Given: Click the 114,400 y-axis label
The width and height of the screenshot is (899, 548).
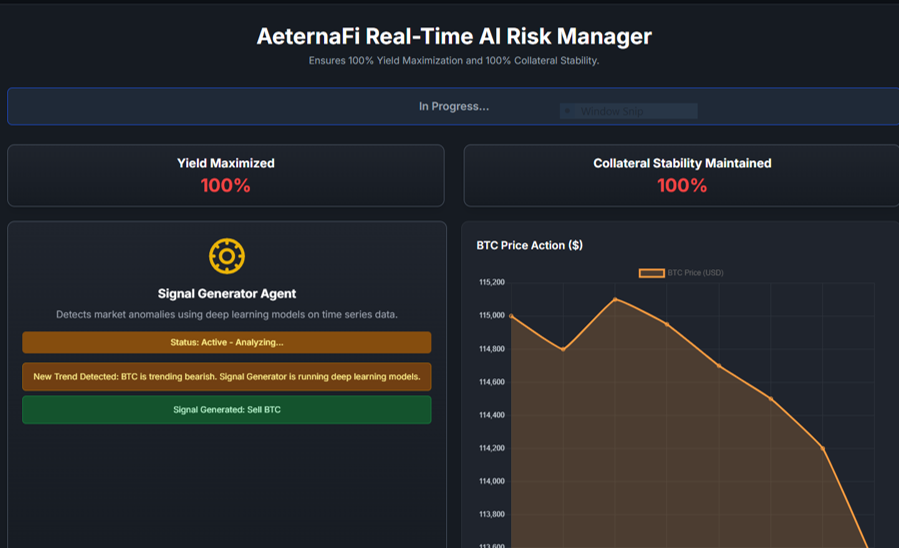Looking at the screenshot, I should [x=492, y=415].
